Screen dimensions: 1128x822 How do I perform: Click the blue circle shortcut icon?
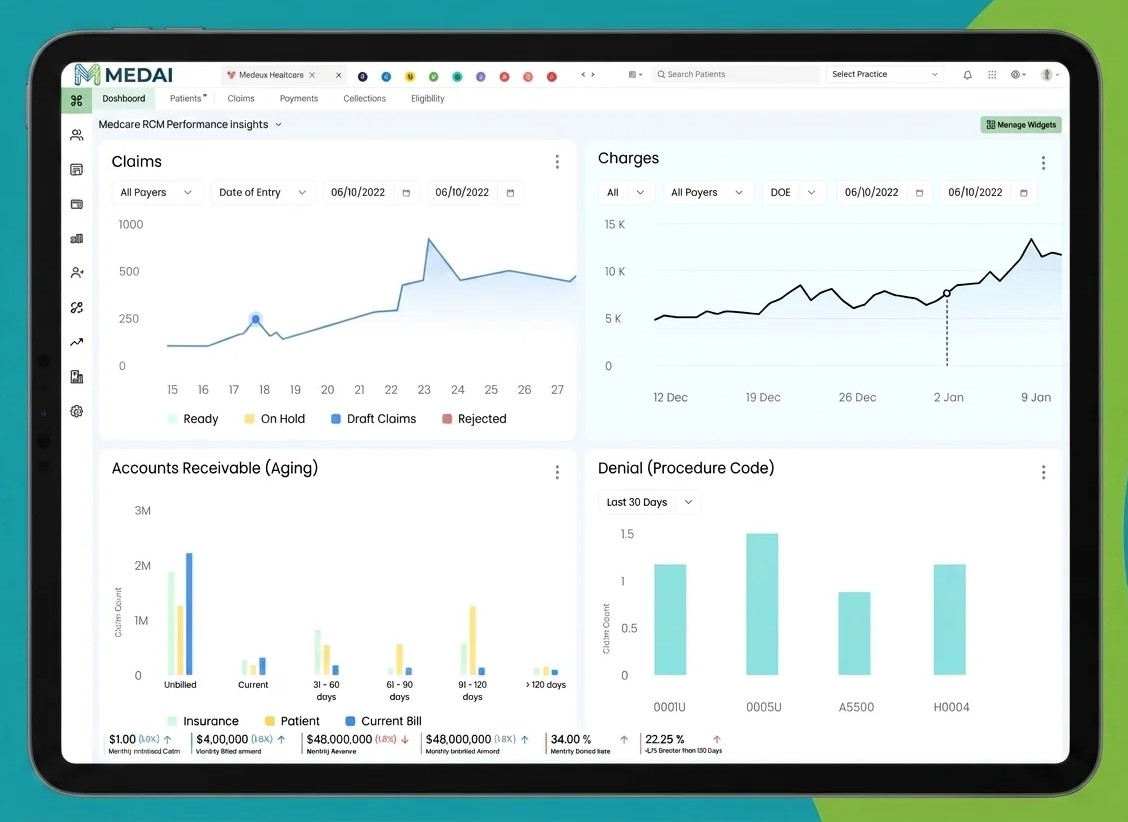(386, 76)
